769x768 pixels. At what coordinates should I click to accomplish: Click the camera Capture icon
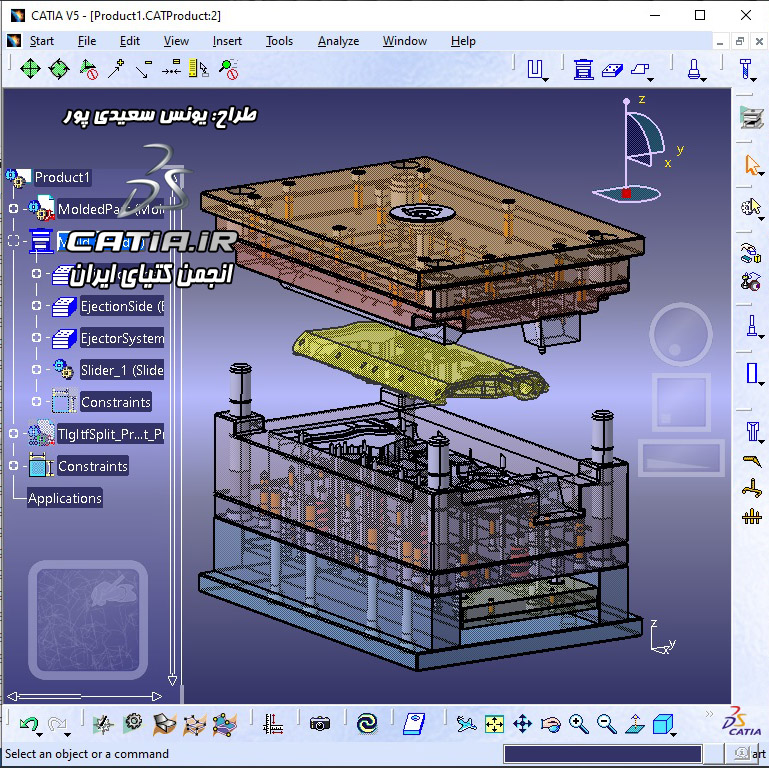(320, 723)
